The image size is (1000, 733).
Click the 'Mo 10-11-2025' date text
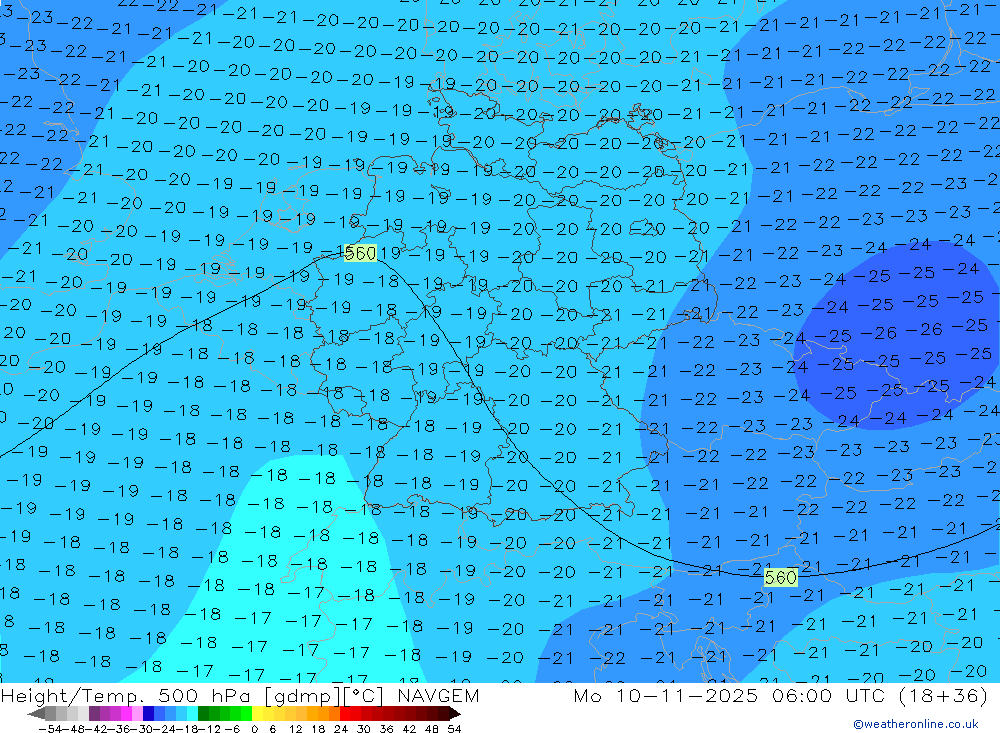click(666, 696)
